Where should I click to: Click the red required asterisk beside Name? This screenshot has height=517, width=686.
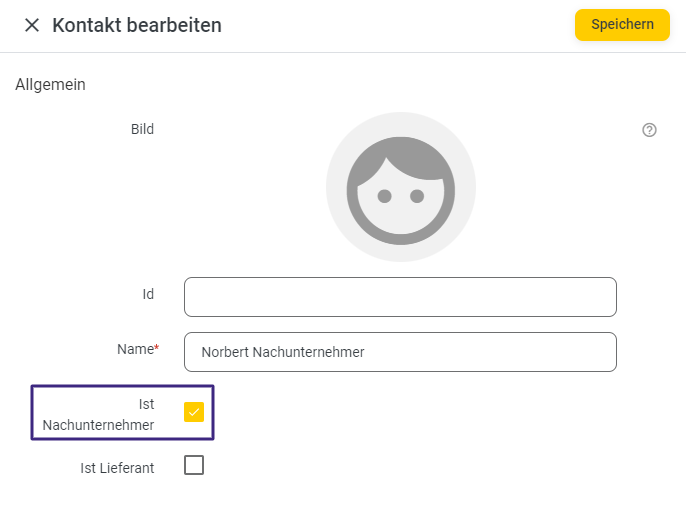point(157,347)
